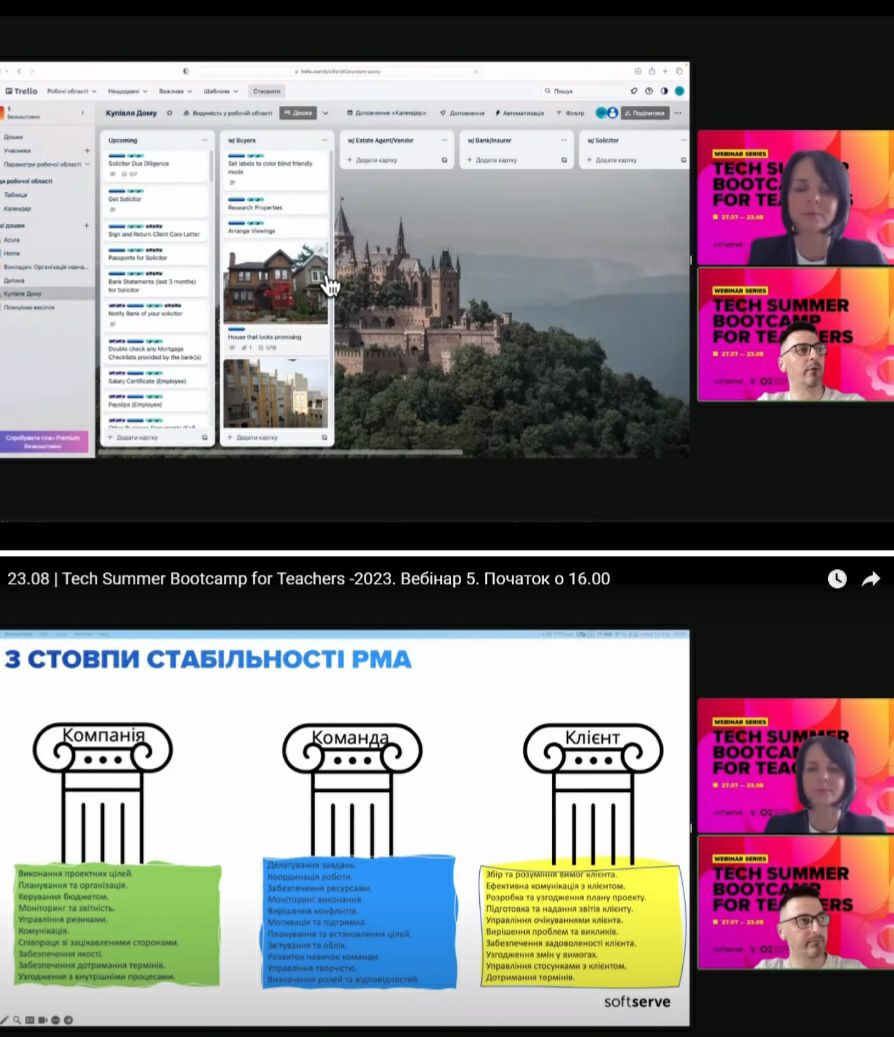894x1037 pixels.
Task: Click the YouTube share arrow icon
Action: [x=870, y=579]
